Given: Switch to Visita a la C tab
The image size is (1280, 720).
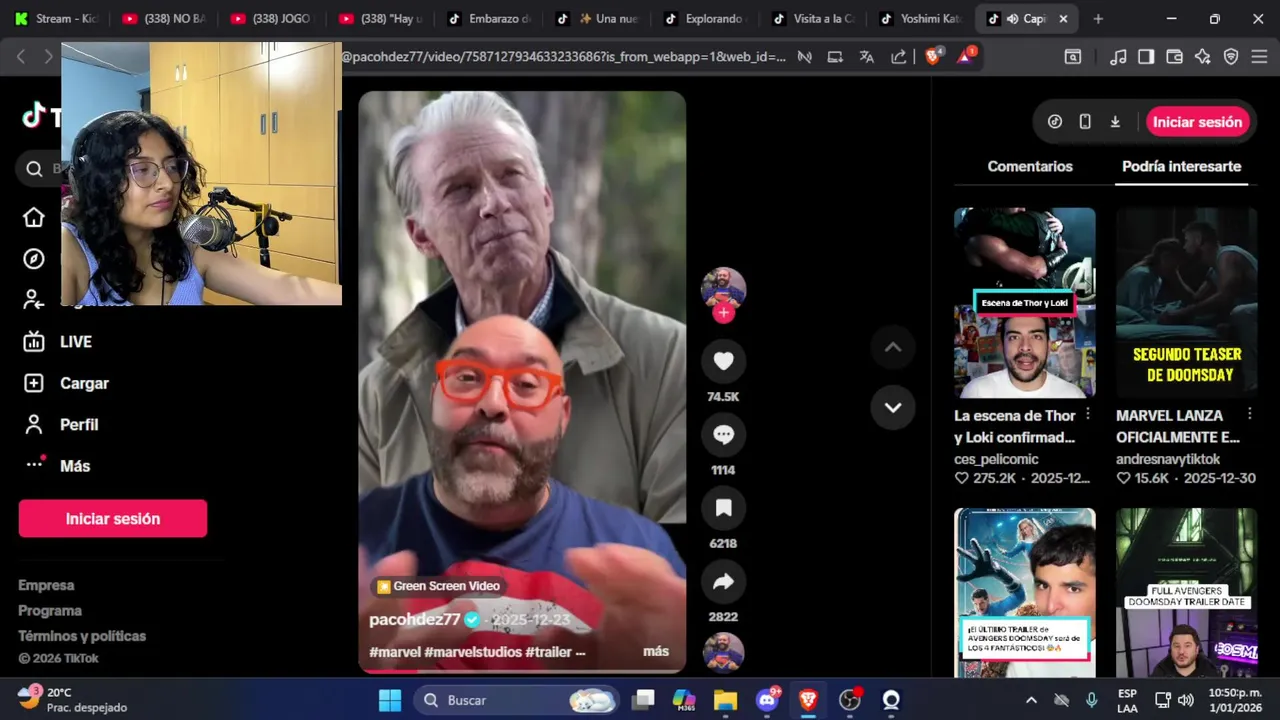Looking at the screenshot, I should click(813, 19).
